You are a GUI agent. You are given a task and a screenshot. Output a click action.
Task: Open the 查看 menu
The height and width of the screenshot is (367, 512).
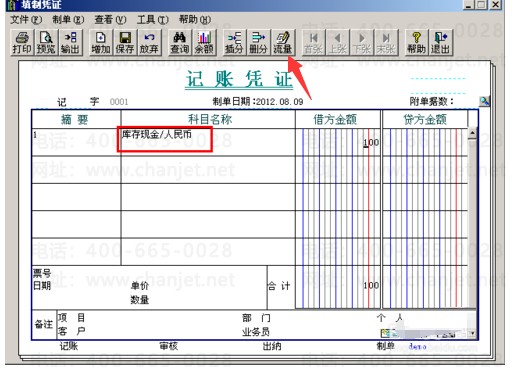(110, 20)
